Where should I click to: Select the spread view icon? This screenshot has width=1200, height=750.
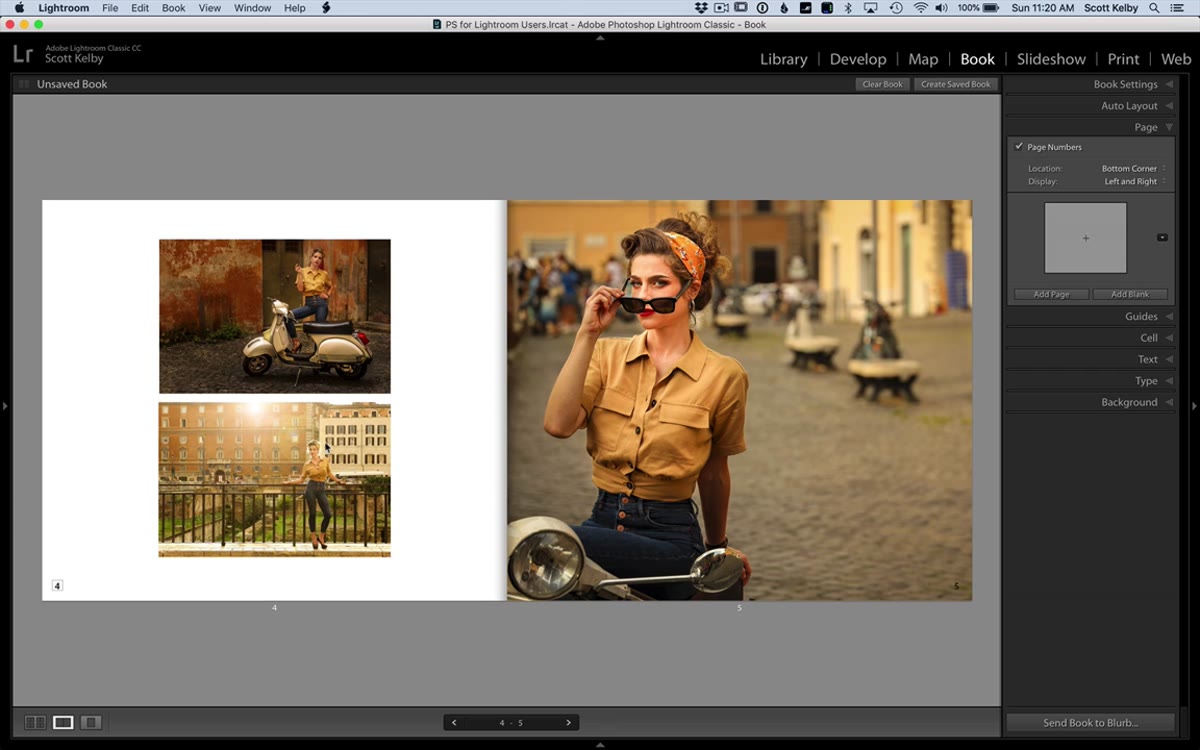(63, 722)
